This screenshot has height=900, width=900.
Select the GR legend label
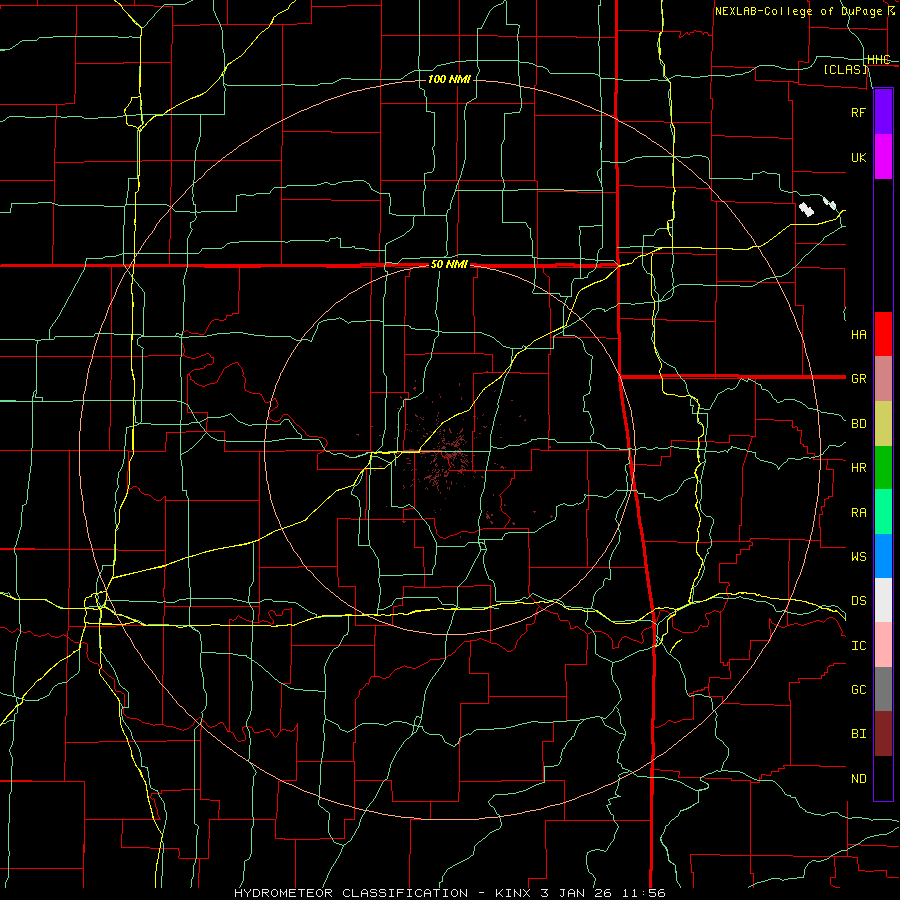point(858,379)
